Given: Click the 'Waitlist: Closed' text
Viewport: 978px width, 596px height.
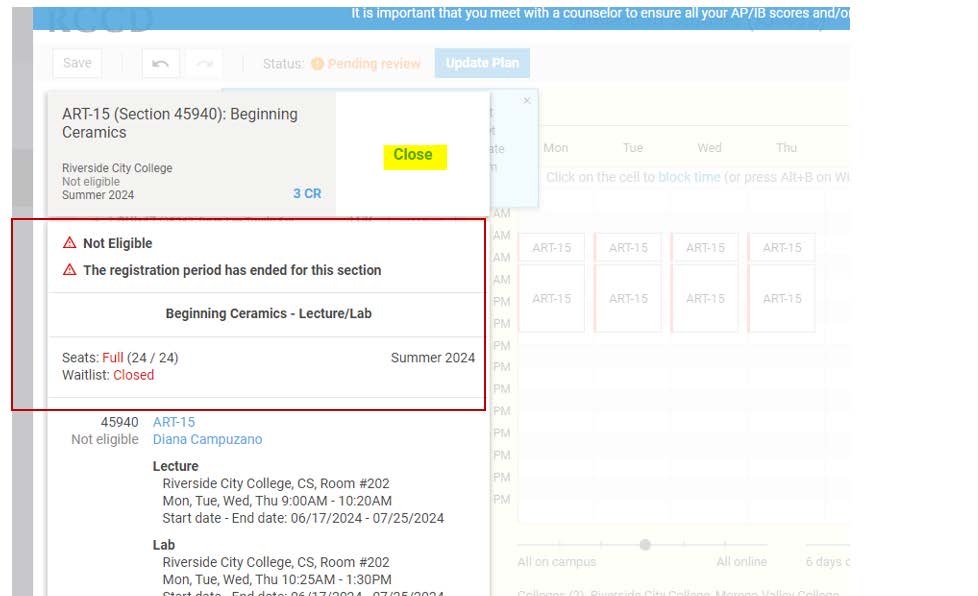Looking at the screenshot, I should (108, 375).
